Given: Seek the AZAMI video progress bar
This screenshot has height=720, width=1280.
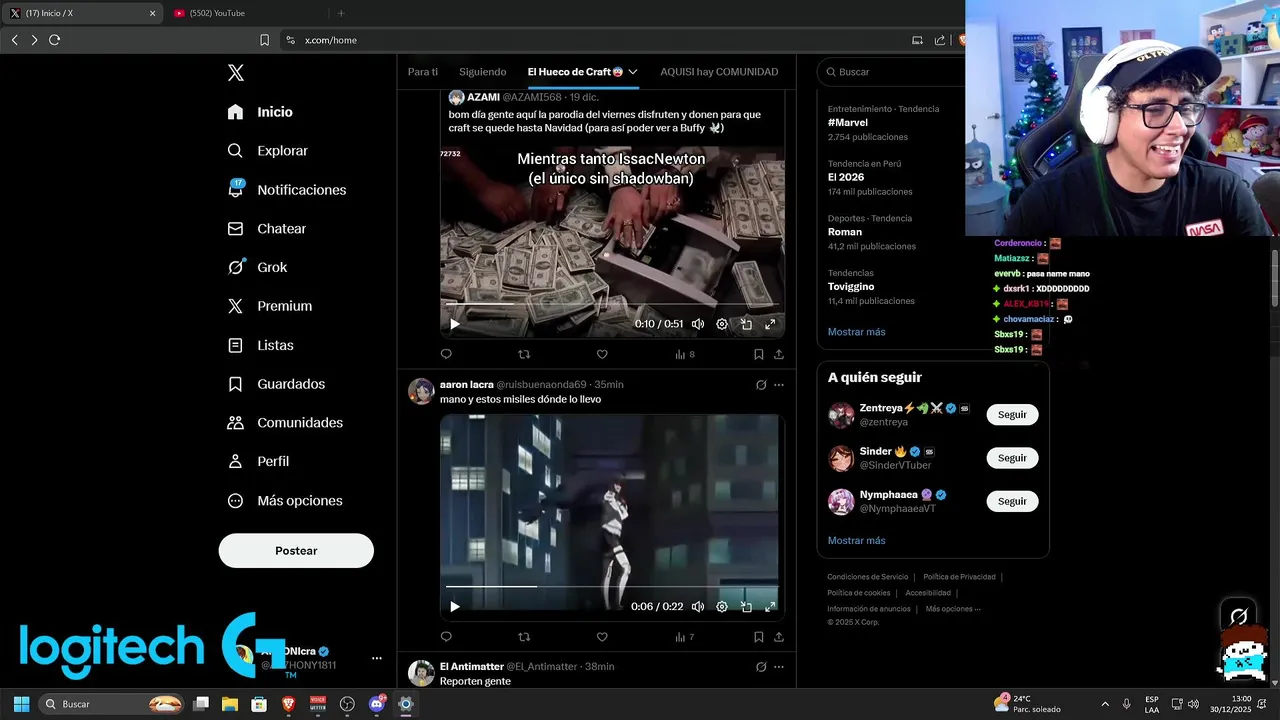Looking at the screenshot, I should pos(612,304).
